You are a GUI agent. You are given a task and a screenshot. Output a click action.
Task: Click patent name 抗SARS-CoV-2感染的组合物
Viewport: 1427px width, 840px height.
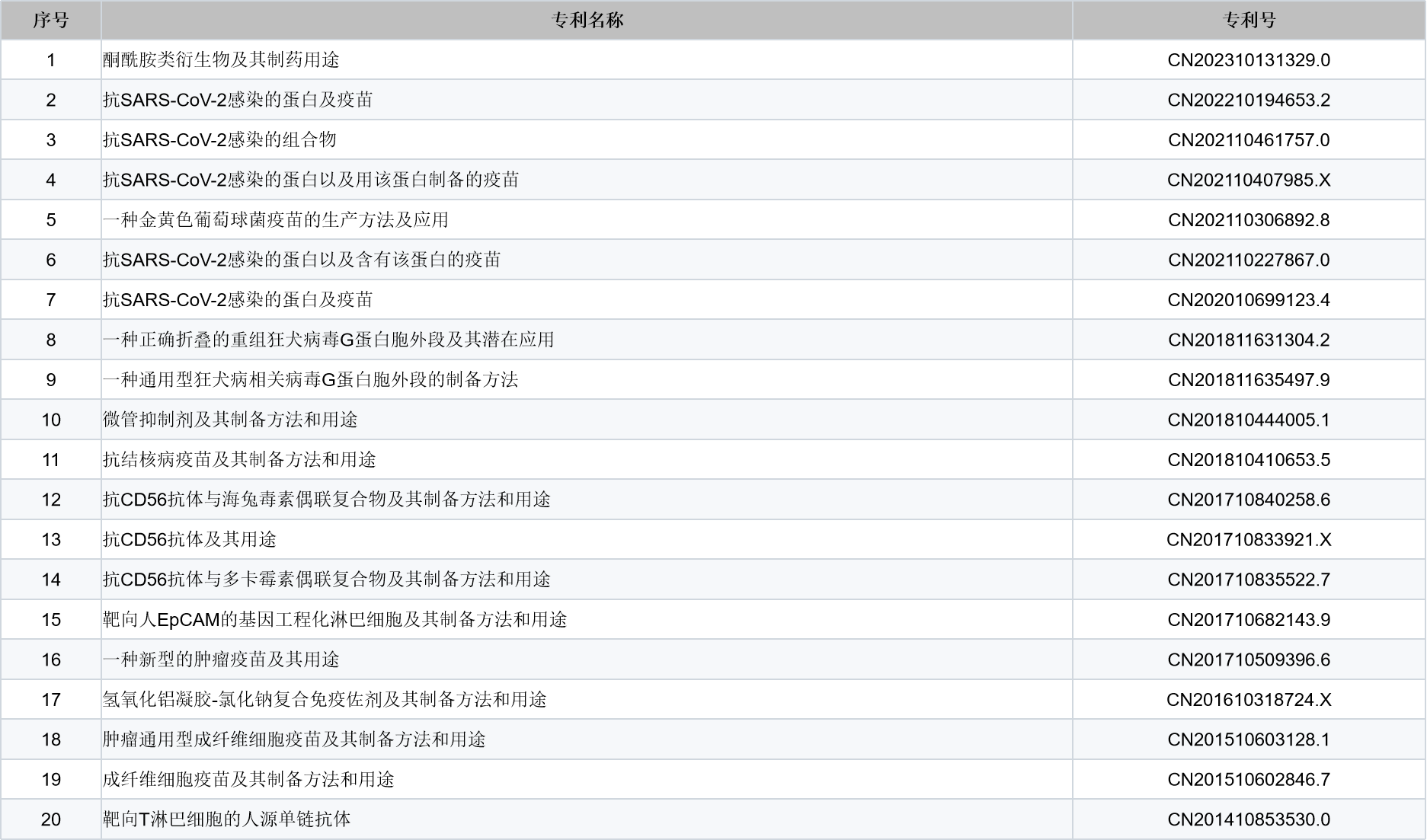(x=219, y=140)
